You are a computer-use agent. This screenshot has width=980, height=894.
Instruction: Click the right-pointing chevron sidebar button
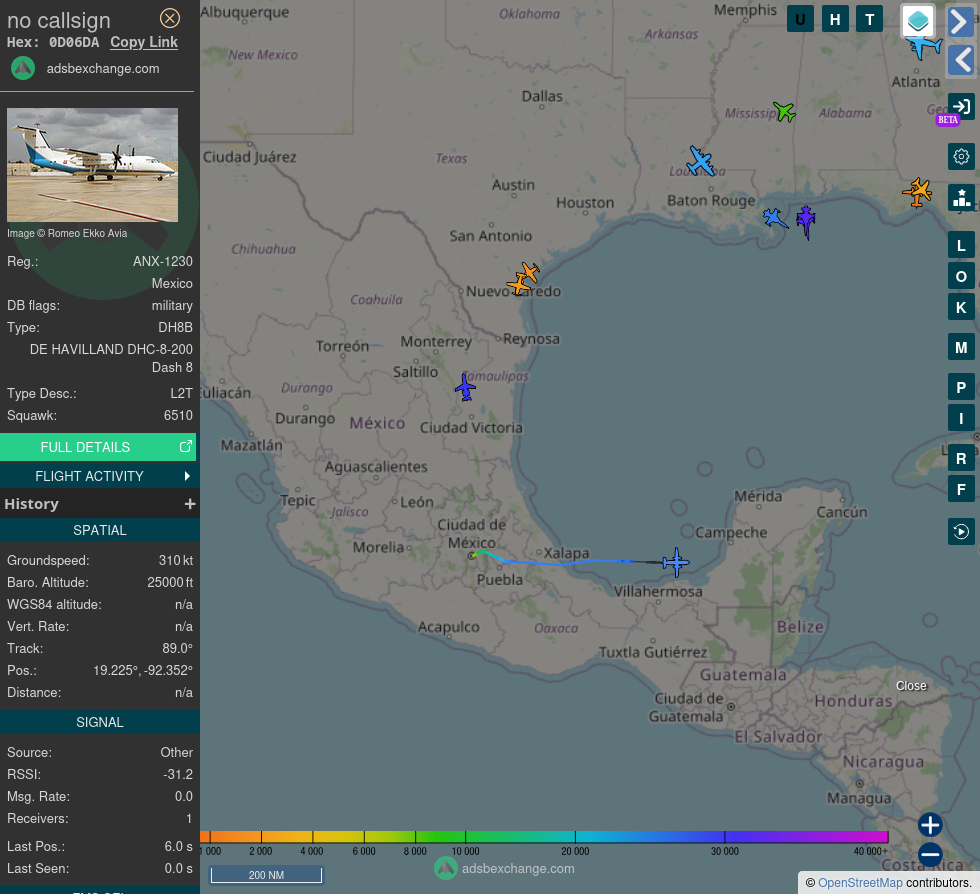pyautogui.click(x=961, y=21)
